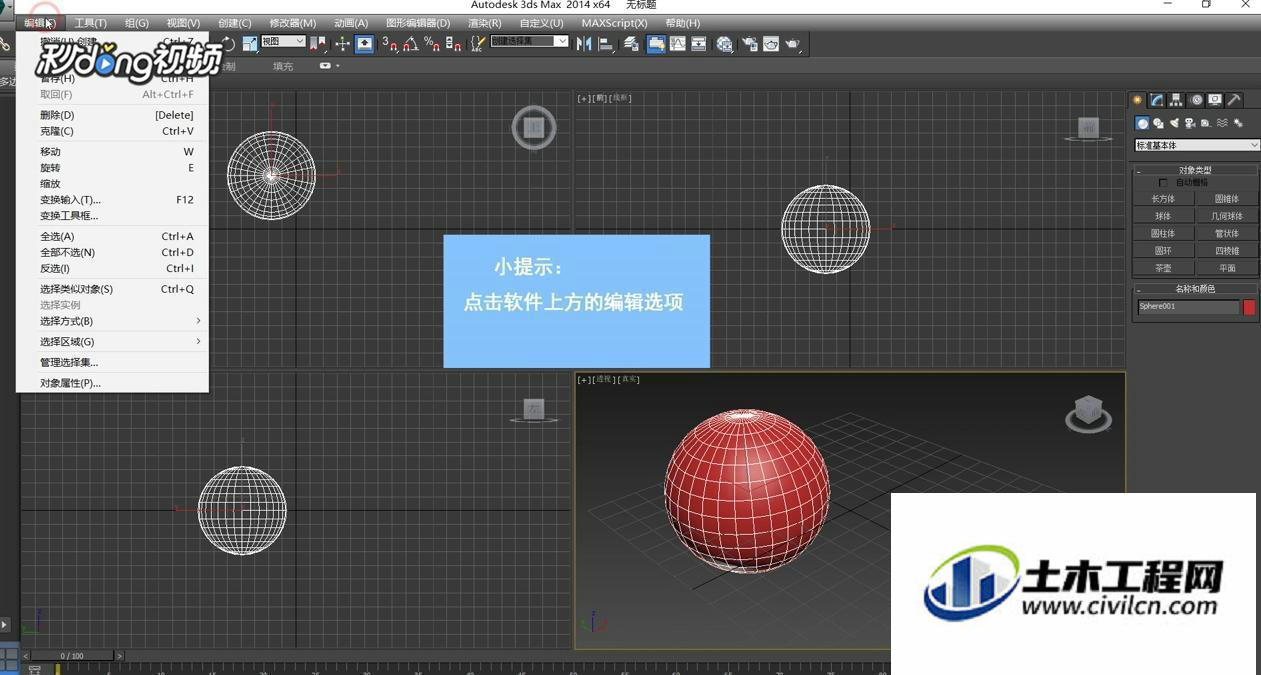Click 真实 shading label in perspective viewport

[630, 379]
